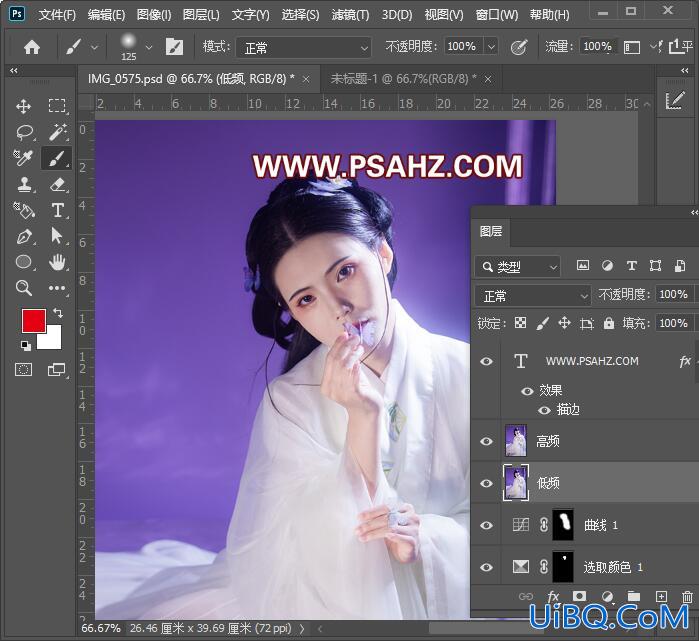This screenshot has height=641, width=699.
Task: Lock layer position
Action: click(x=564, y=323)
